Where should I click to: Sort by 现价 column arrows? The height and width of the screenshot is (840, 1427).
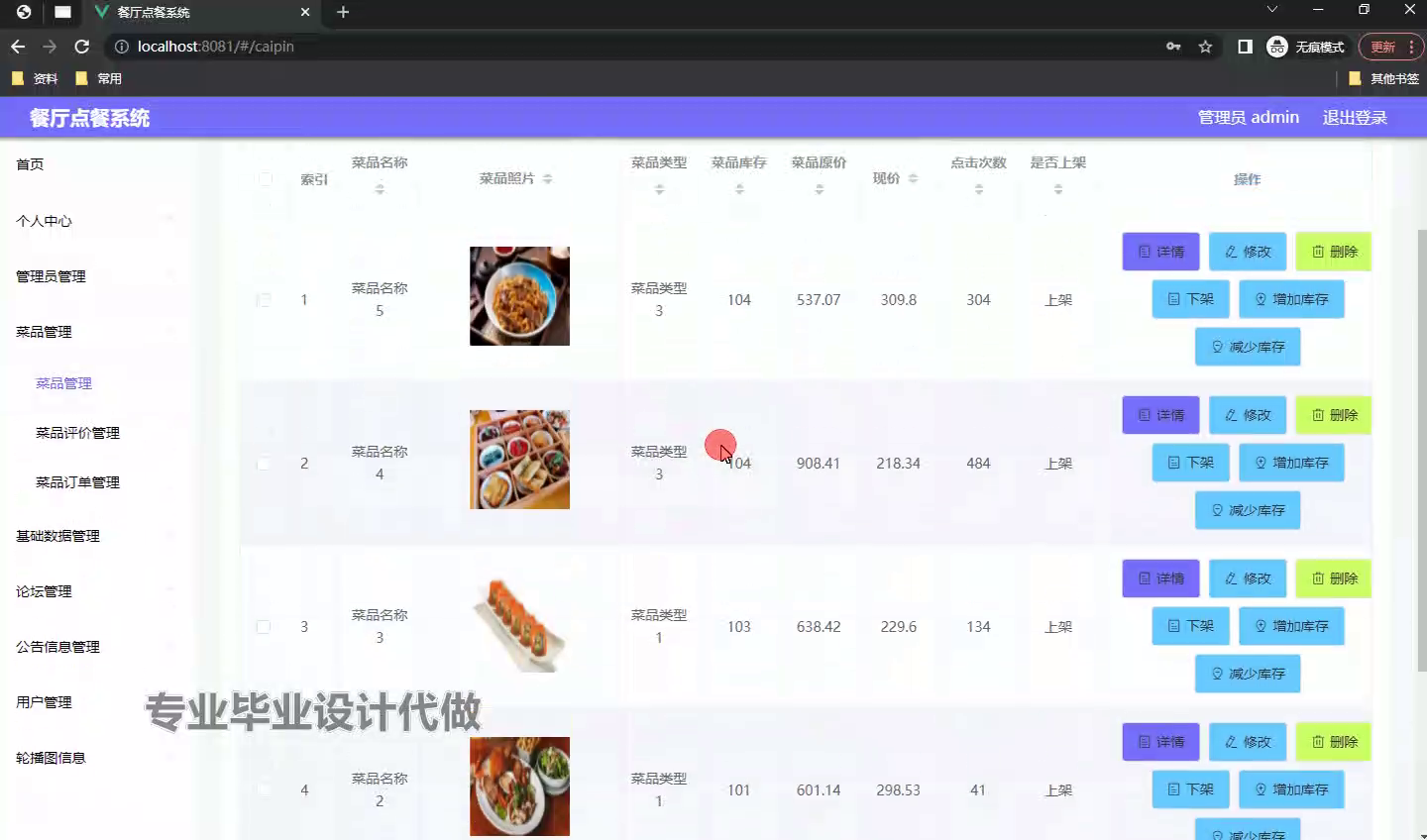point(913,179)
